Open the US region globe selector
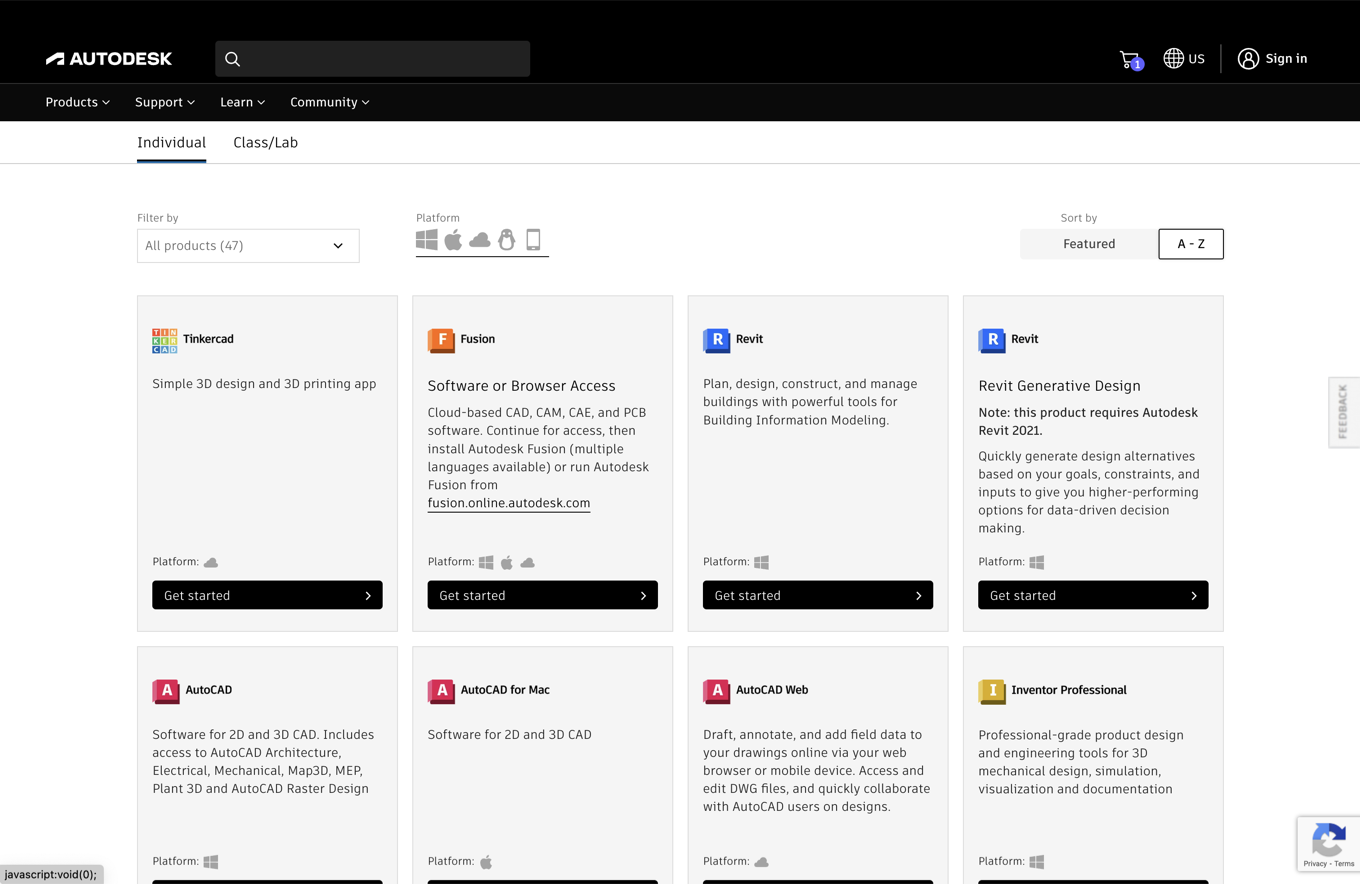Screen dimensions: 1360x884 (1184, 59)
